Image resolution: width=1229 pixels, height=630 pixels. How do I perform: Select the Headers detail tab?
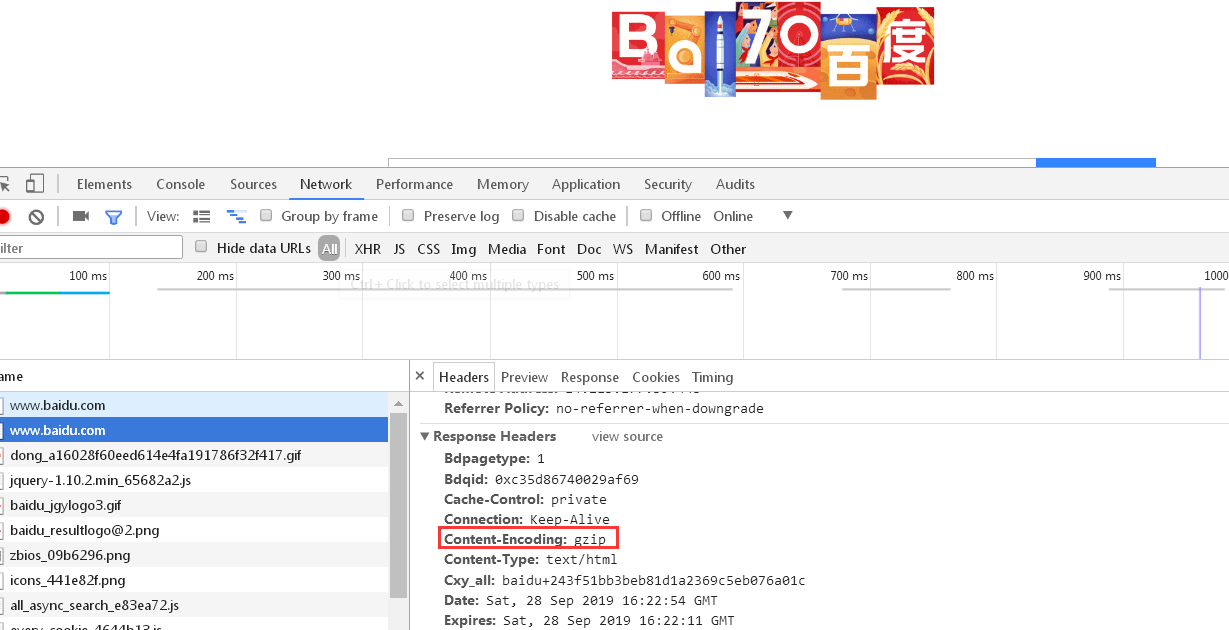464,377
